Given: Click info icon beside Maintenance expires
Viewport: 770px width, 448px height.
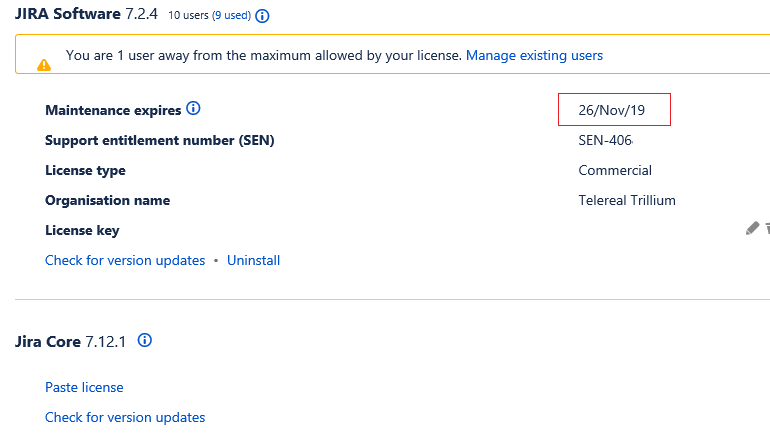Looking at the screenshot, I should pyautogui.click(x=193, y=108).
